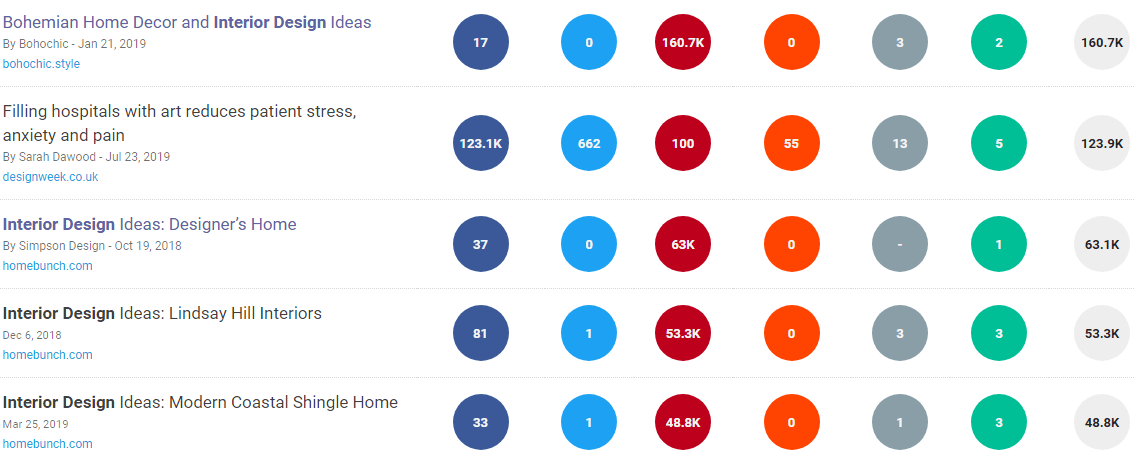This screenshot has height=463, width=1135.
Task: Click the green circle showing 5
Action: point(998,144)
